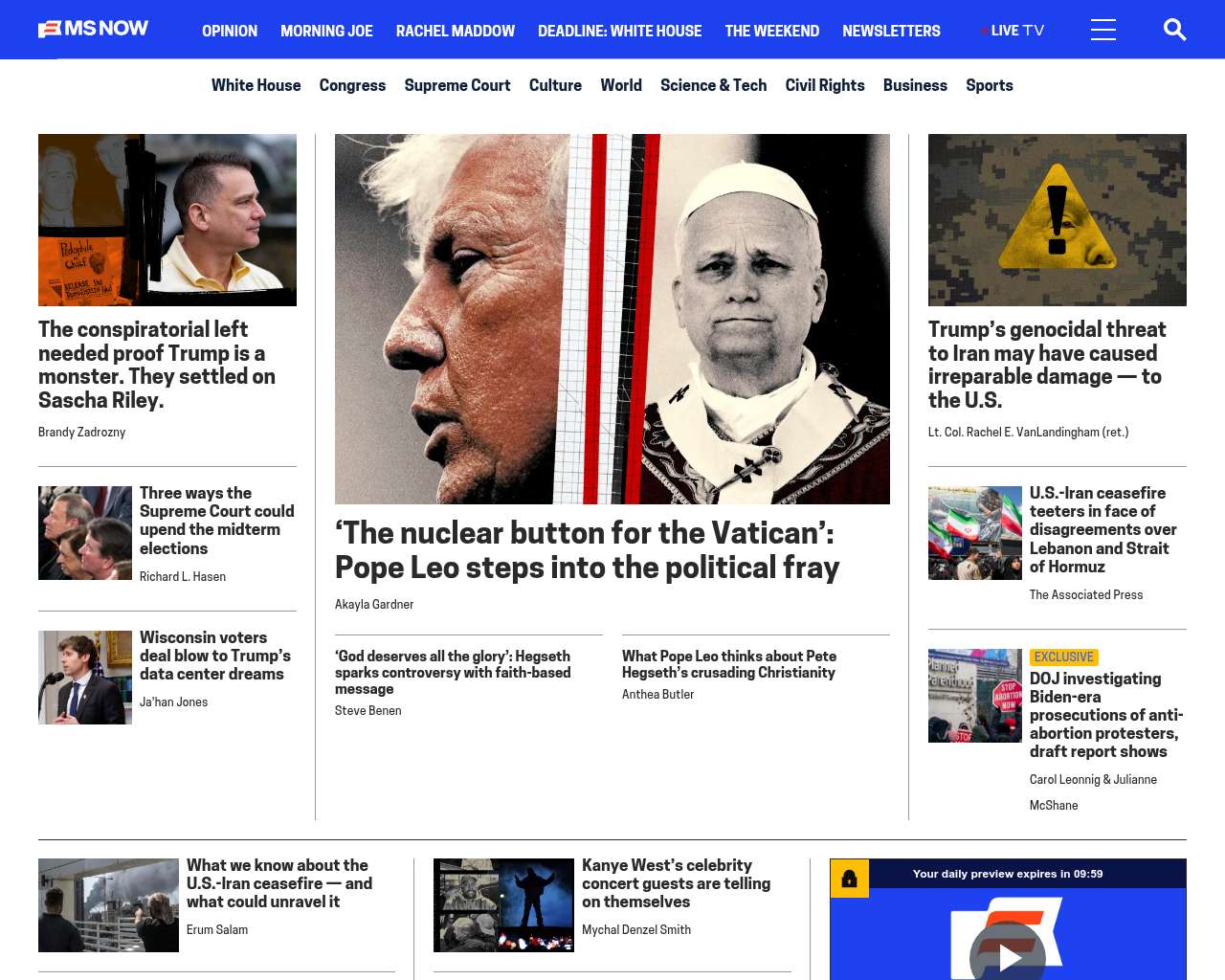Image resolution: width=1225 pixels, height=980 pixels.
Task: View author Brandy Zadrozny's page
Action: tap(81, 433)
